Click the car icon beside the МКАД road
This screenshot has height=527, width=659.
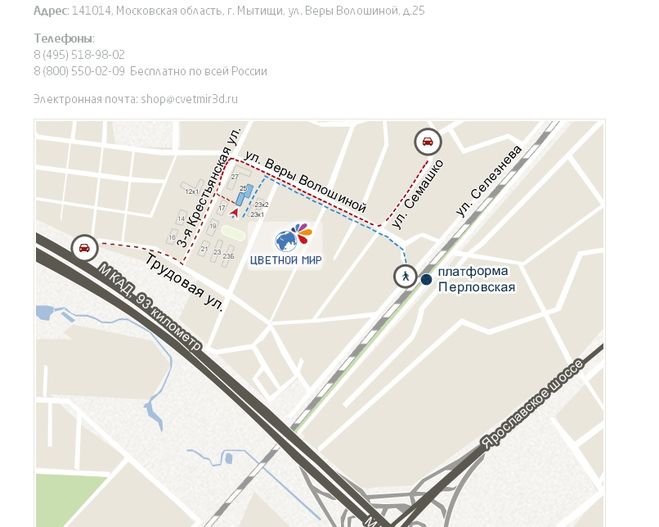(x=84, y=248)
